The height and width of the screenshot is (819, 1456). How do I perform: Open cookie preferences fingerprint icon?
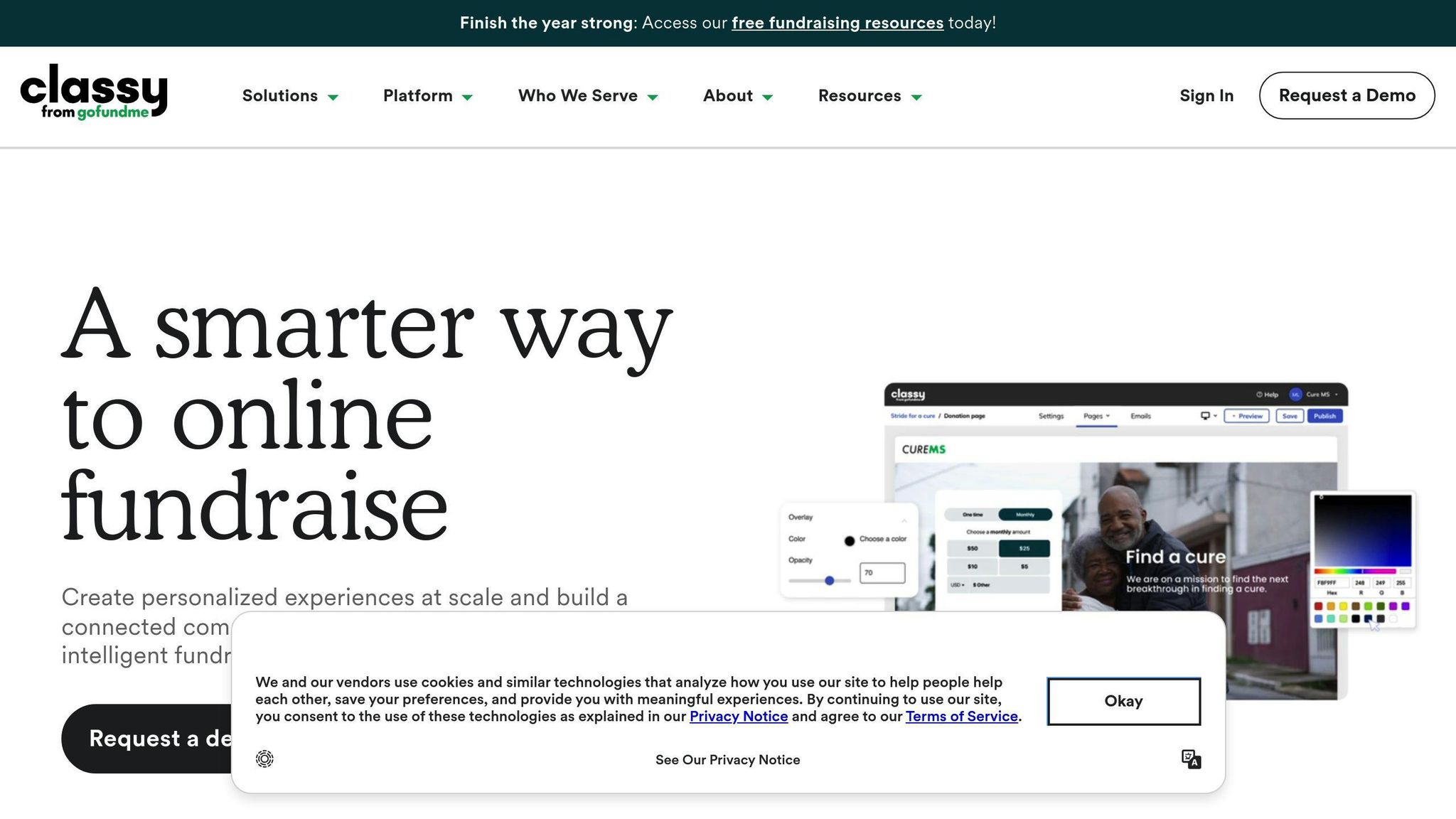(x=264, y=759)
